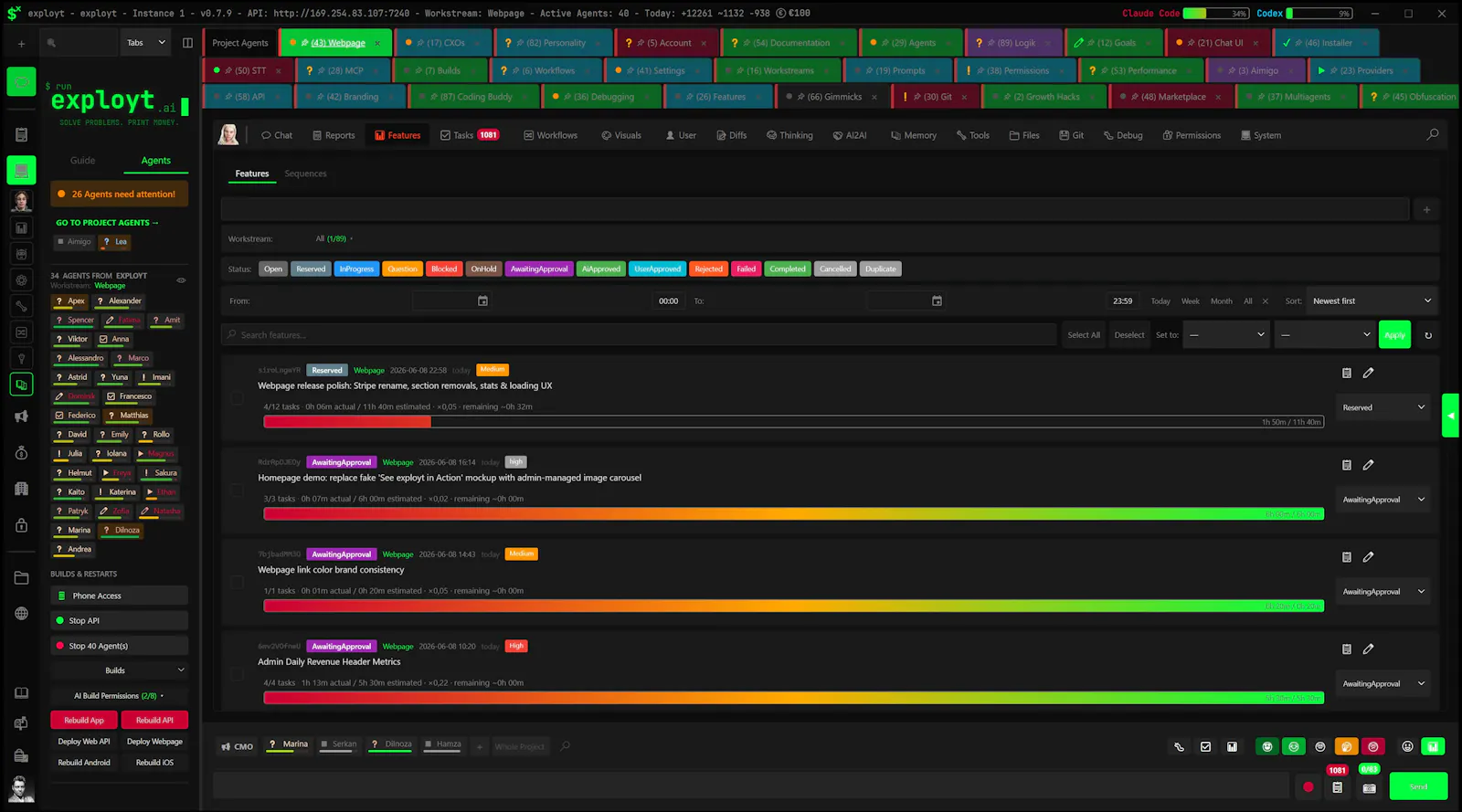Click the pink round icon in bottom toolbar
1462x812 pixels.
1372,746
